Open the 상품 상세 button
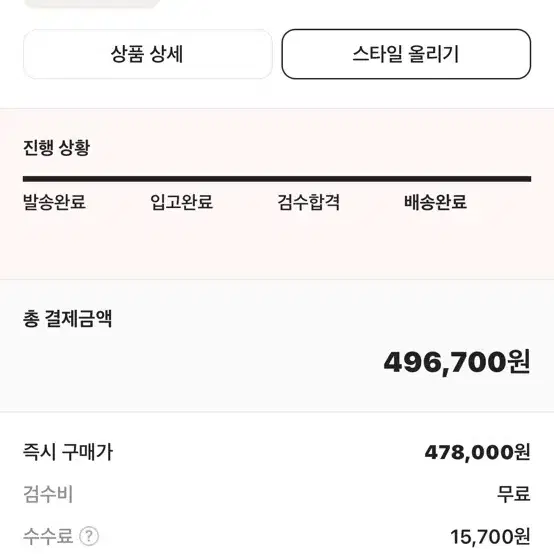The image size is (554, 554). tap(148, 54)
